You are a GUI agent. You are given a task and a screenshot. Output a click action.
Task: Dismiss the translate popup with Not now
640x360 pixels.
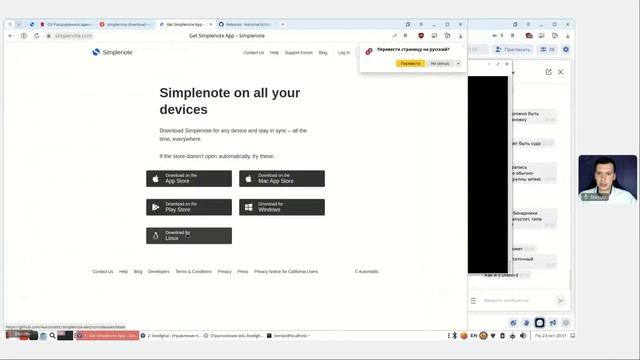[440, 63]
